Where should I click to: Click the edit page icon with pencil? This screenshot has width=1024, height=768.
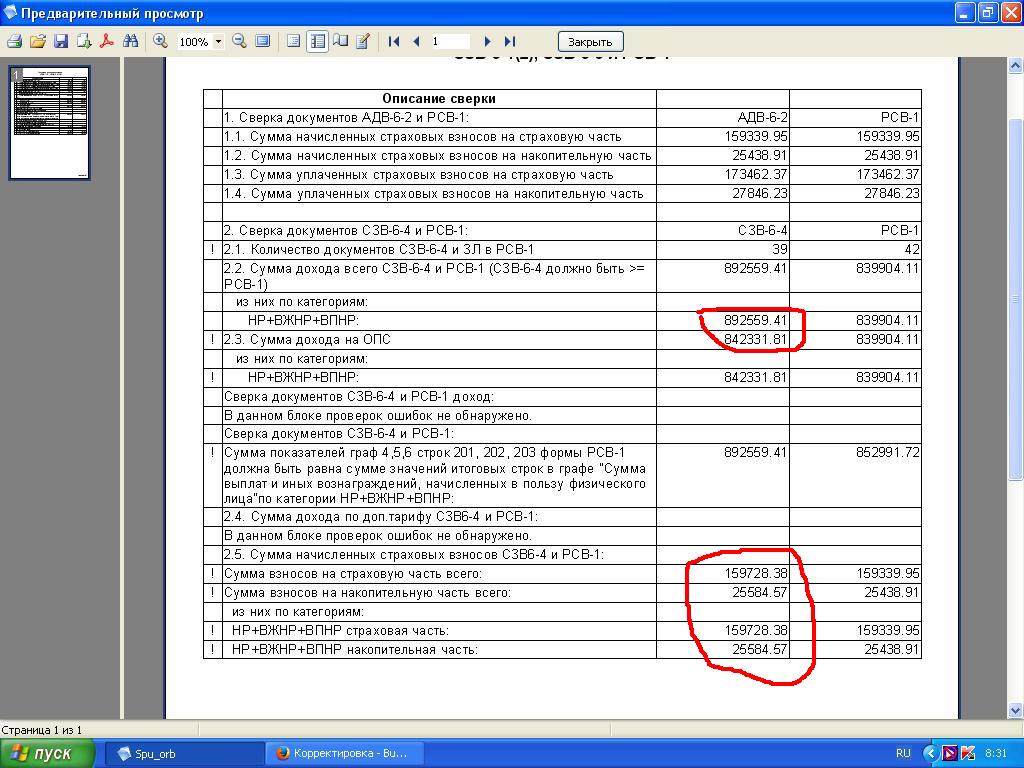pyautogui.click(x=363, y=41)
